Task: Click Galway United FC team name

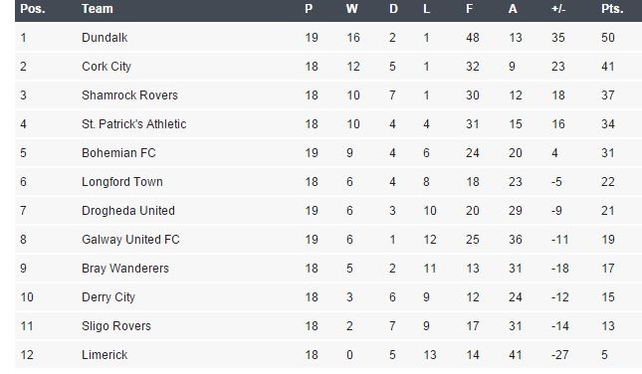Action: [131, 239]
